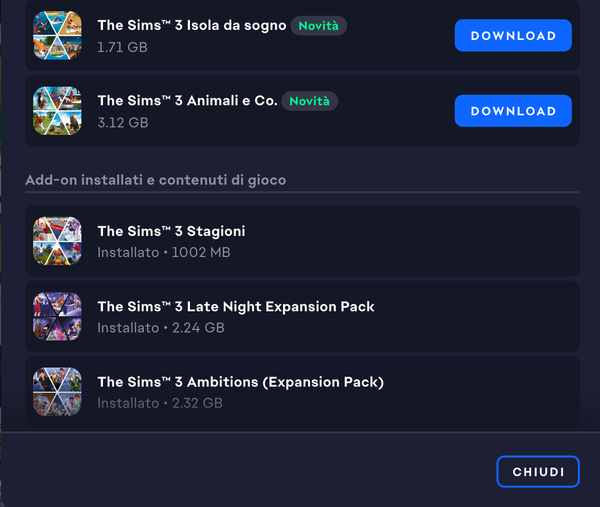This screenshot has height=507, width=600.
Task: Click the 3.12 GB size label
Action: [x=123, y=122]
